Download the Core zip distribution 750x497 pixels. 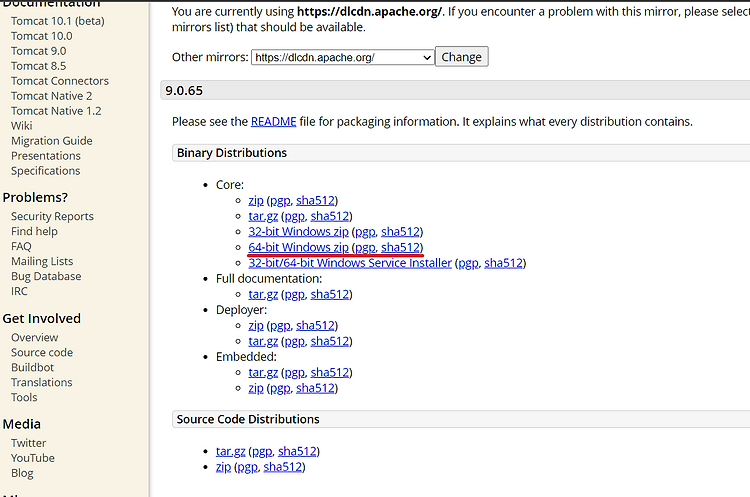[256, 200]
